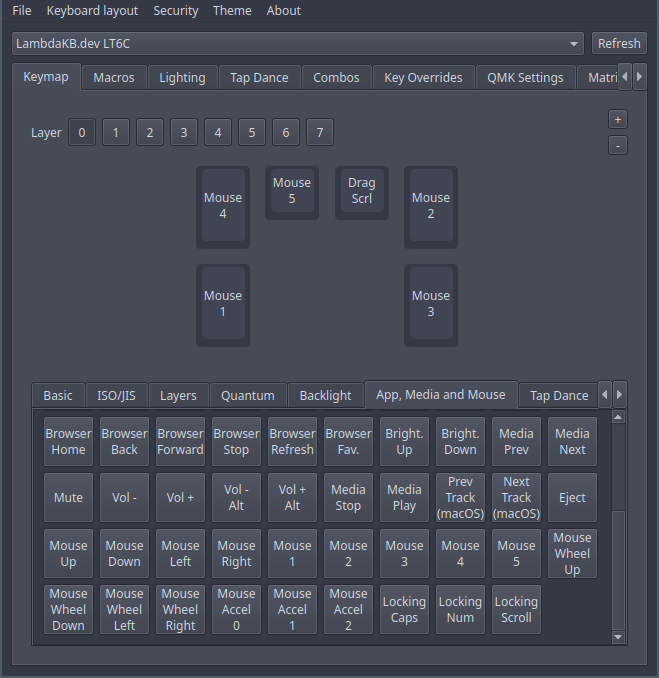Pick the Browser Refresh keycode

[x=292, y=441]
